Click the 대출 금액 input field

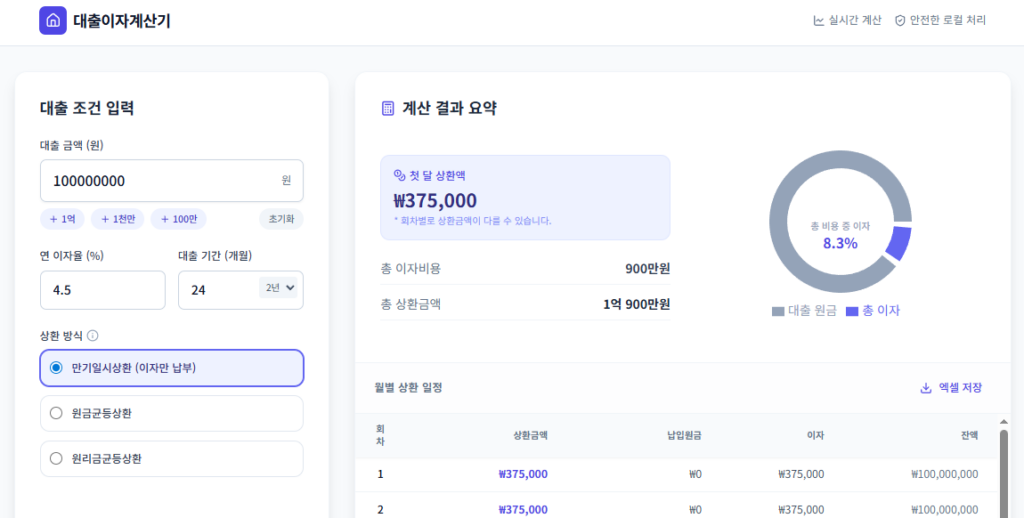(x=158, y=181)
